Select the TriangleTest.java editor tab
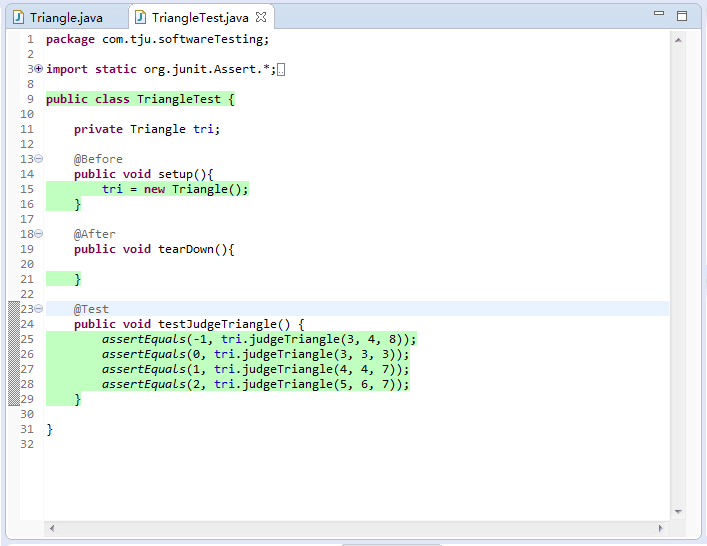This screenshot has width=707, height=546. pyautogui.click(x=200, y=18)
